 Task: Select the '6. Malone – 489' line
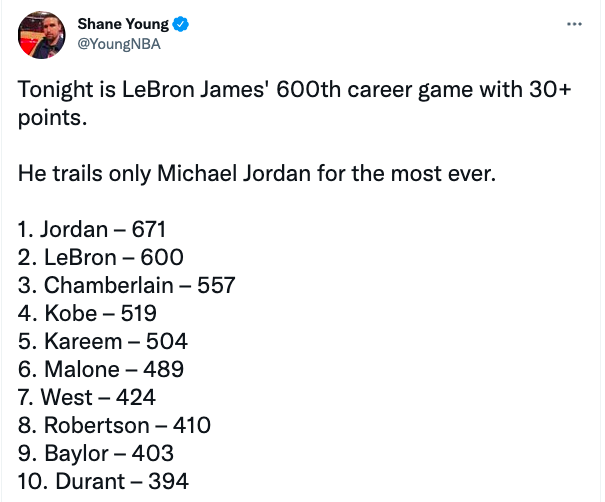[x=101, y=369]
